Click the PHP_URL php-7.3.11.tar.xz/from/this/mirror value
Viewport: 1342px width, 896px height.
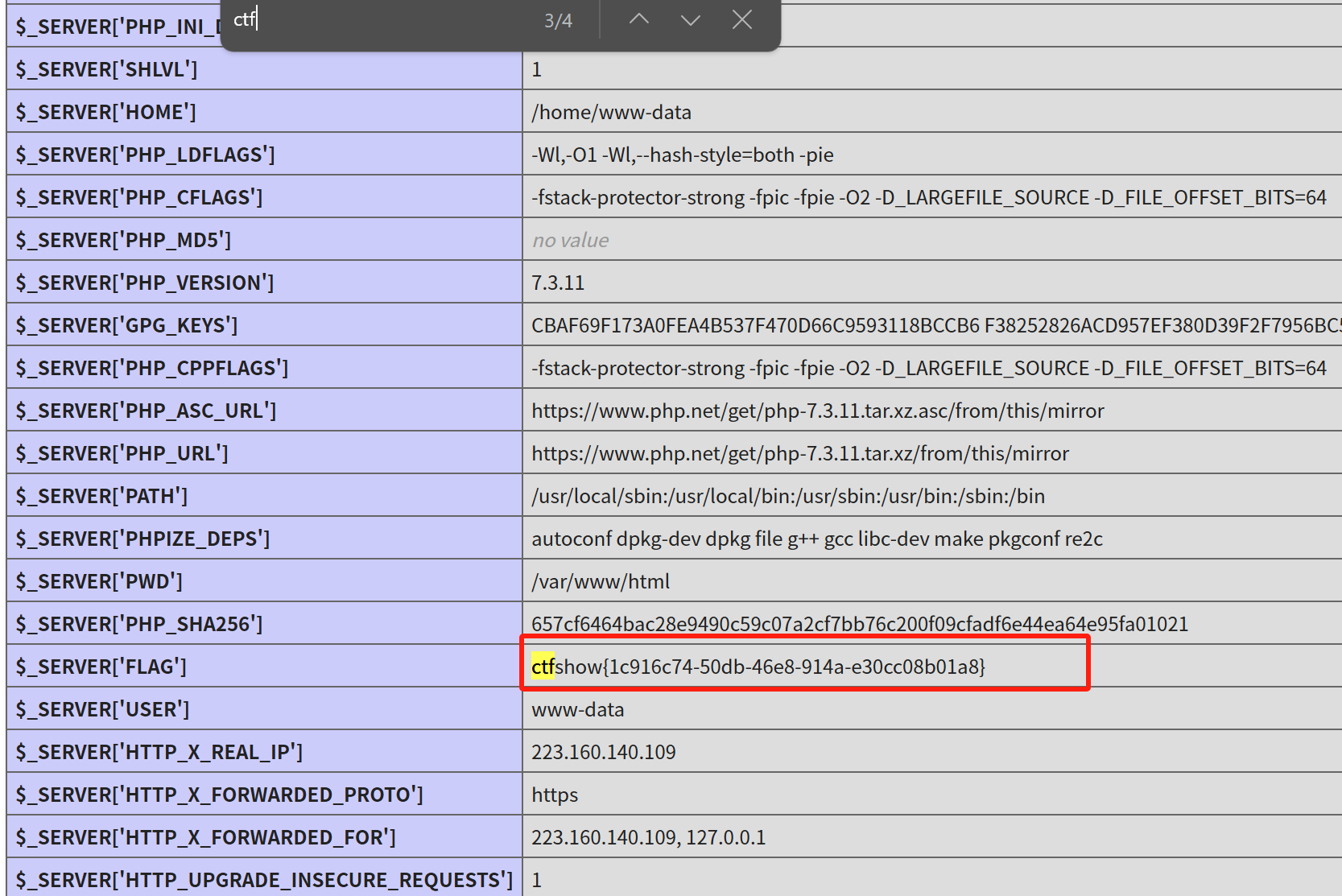(x=799, y=453)
